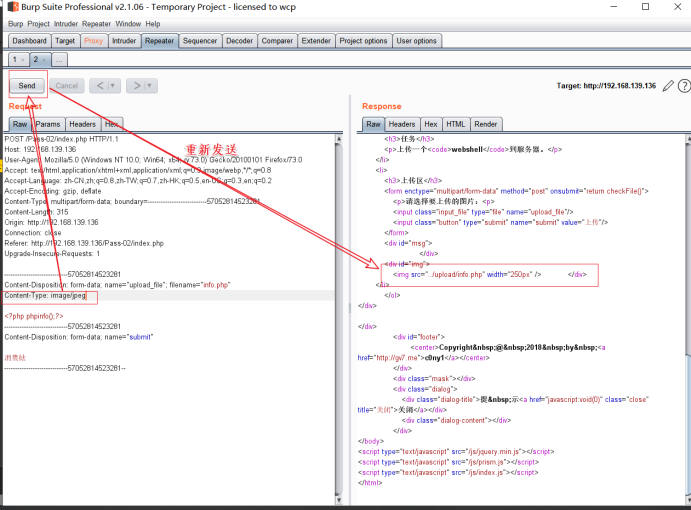Click the Burp Suite logo in title bar
Screen dimensions: 691x510
[13, 7]
